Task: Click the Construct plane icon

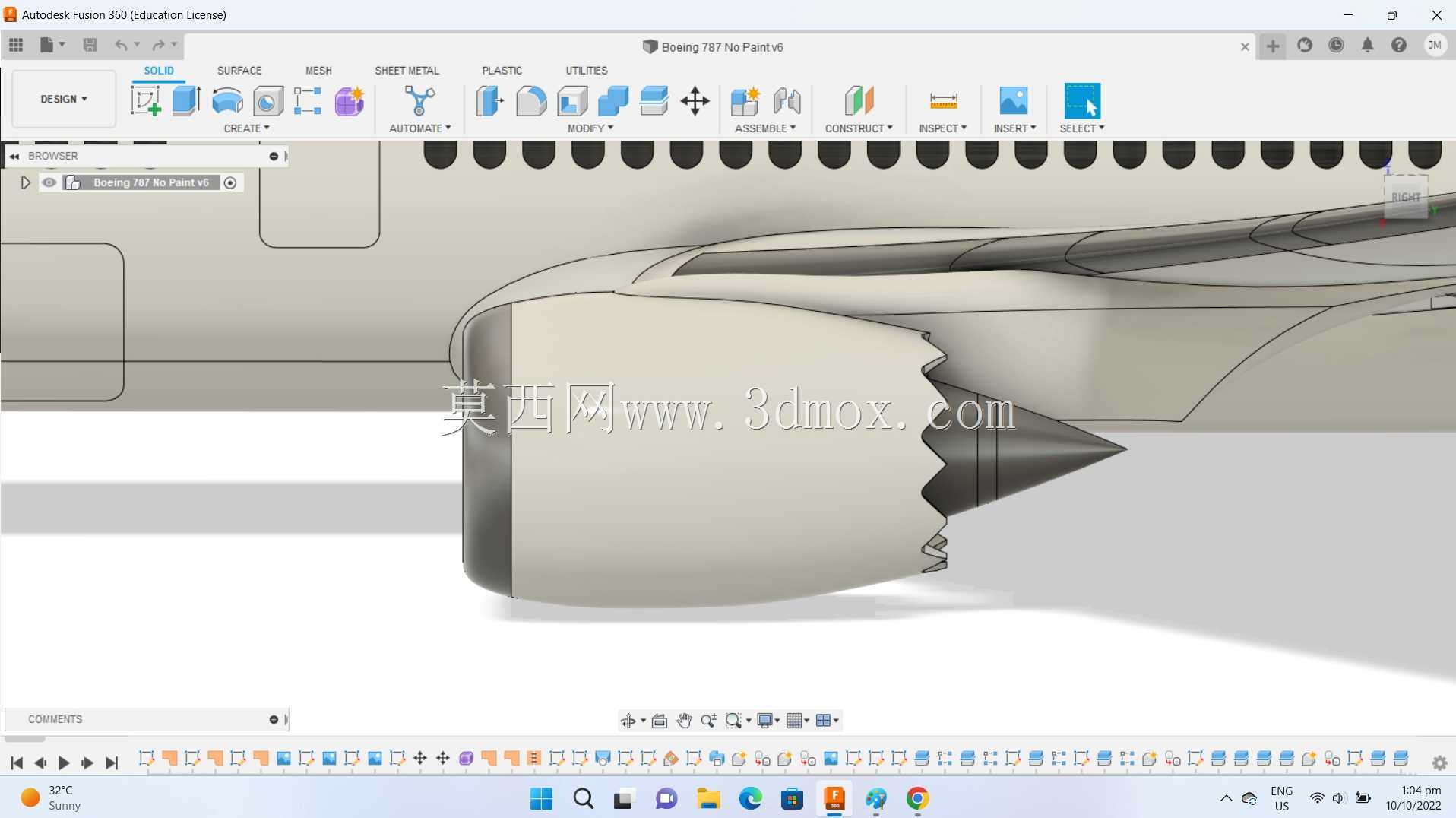Action: (859, 100)
